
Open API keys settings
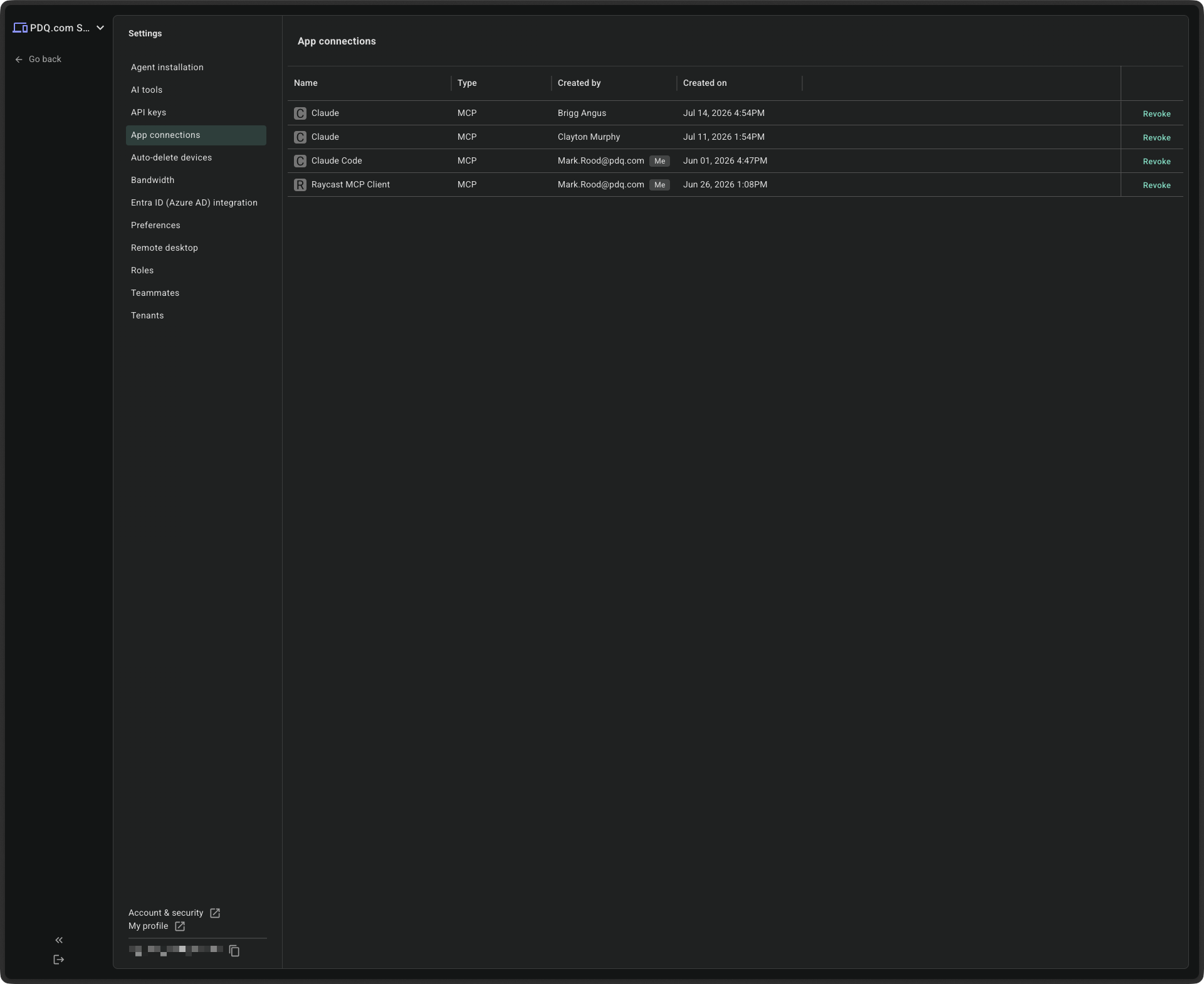196,113
